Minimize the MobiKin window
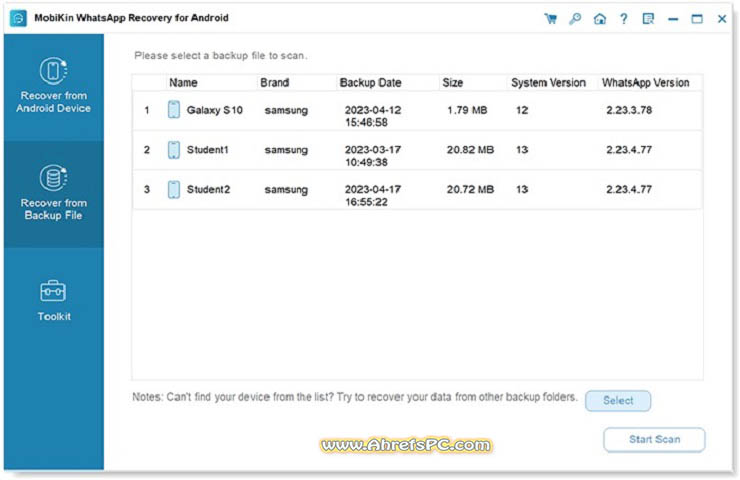Screen dimensions: 740x480 [673, 19]
